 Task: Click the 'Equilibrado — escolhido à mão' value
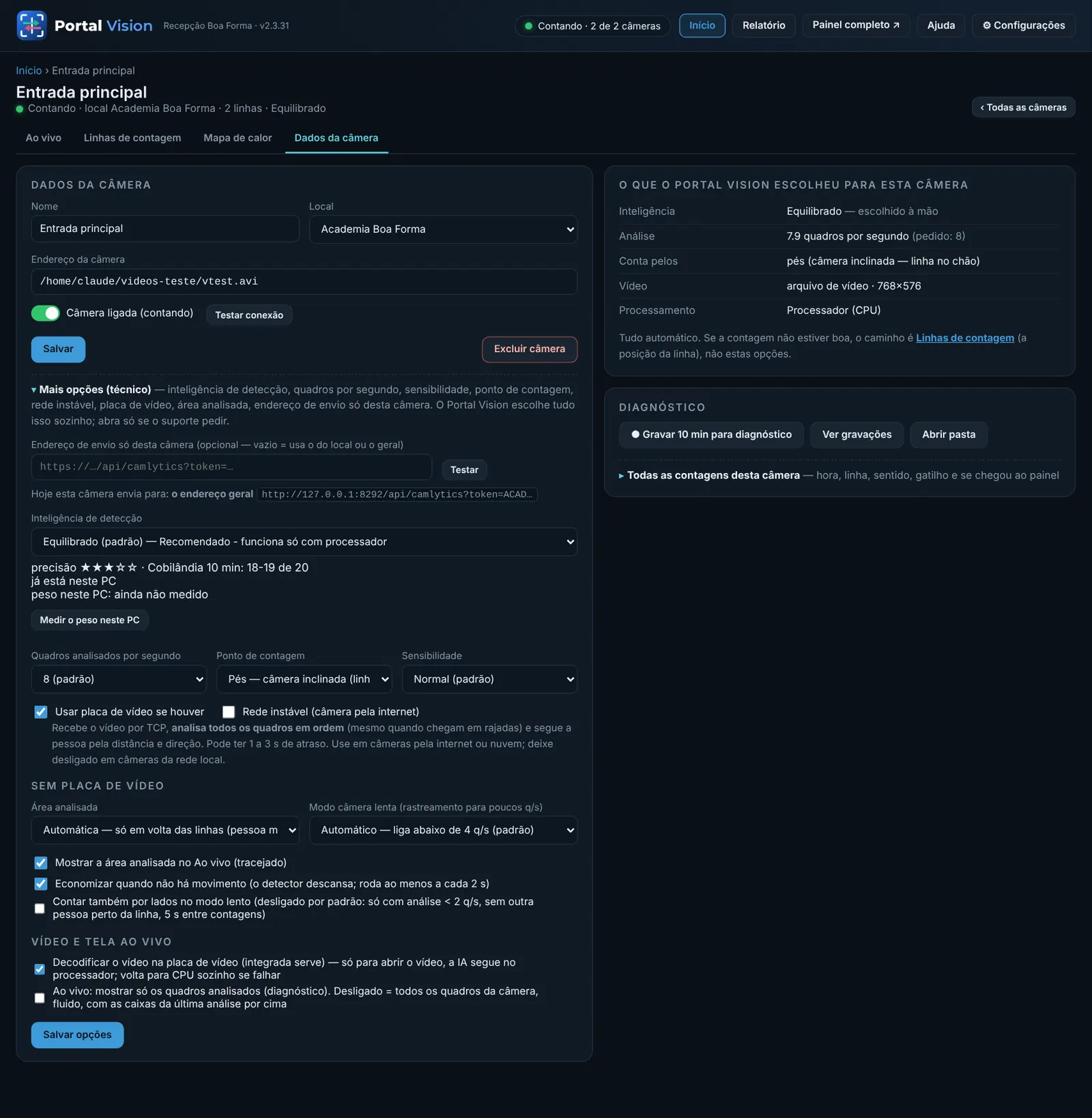(862, 212)
